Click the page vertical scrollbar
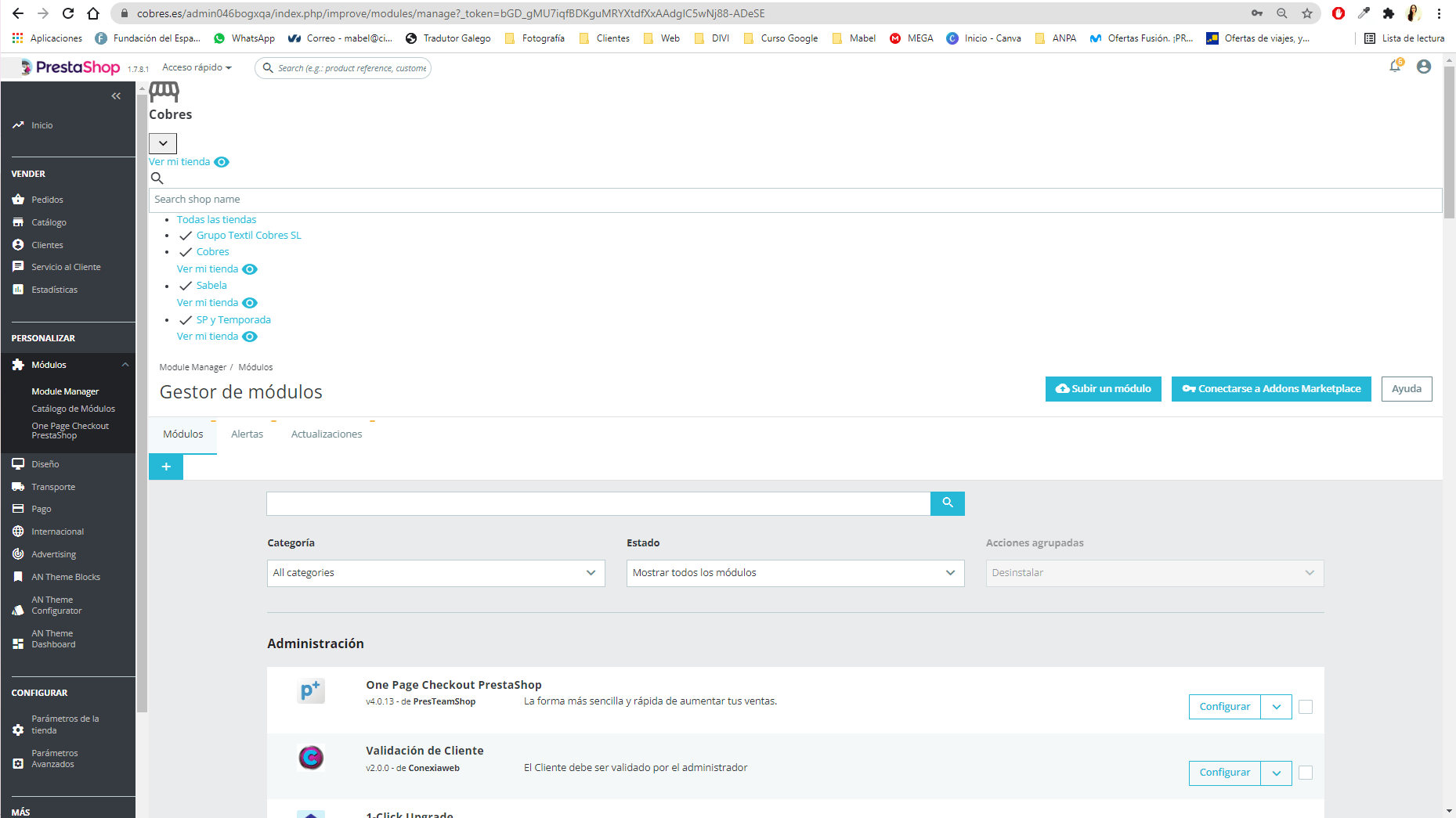The height and width of the screenshot is (818, 1456). pos(1449,141)
